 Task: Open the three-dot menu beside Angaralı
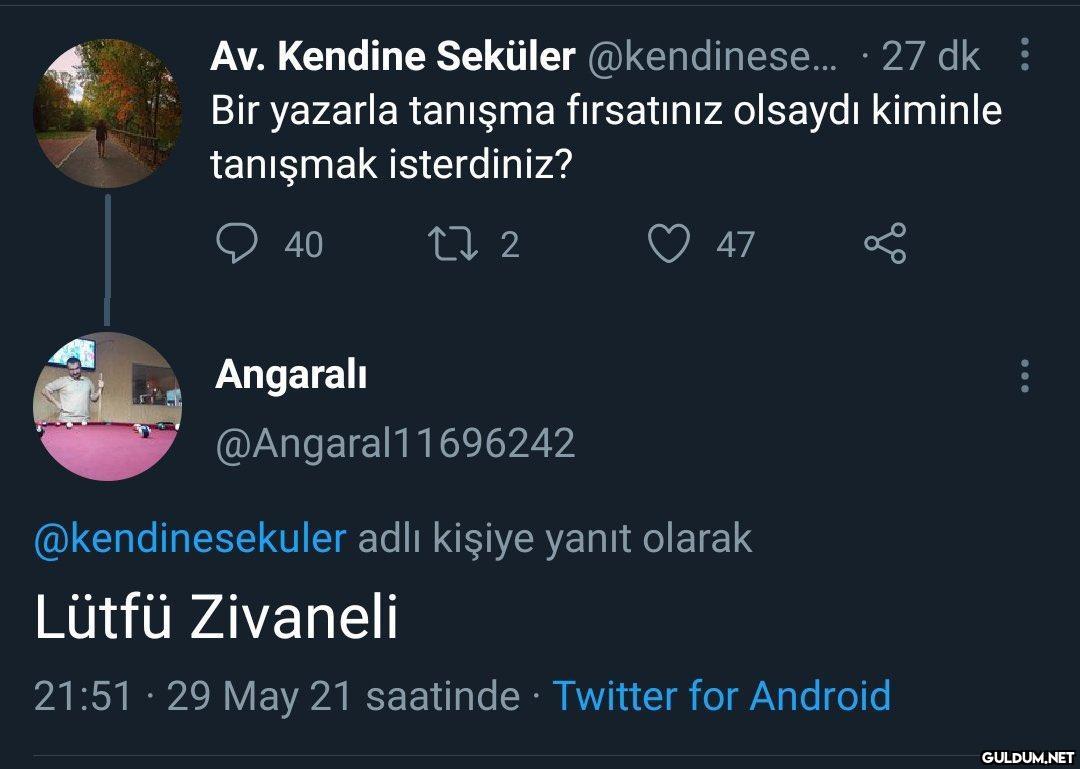pos(1025,376)
